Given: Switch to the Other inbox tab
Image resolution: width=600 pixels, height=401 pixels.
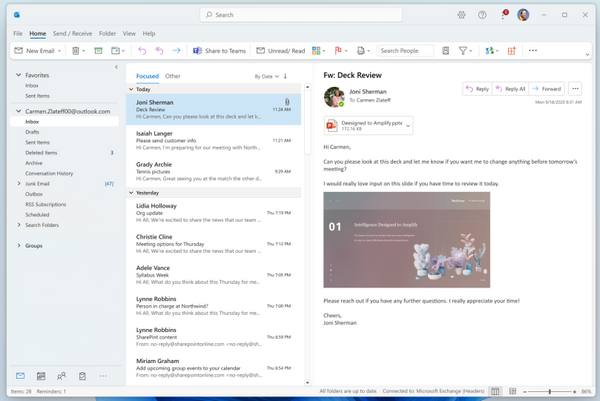Looking at the screenshot, I should [173, 76].
